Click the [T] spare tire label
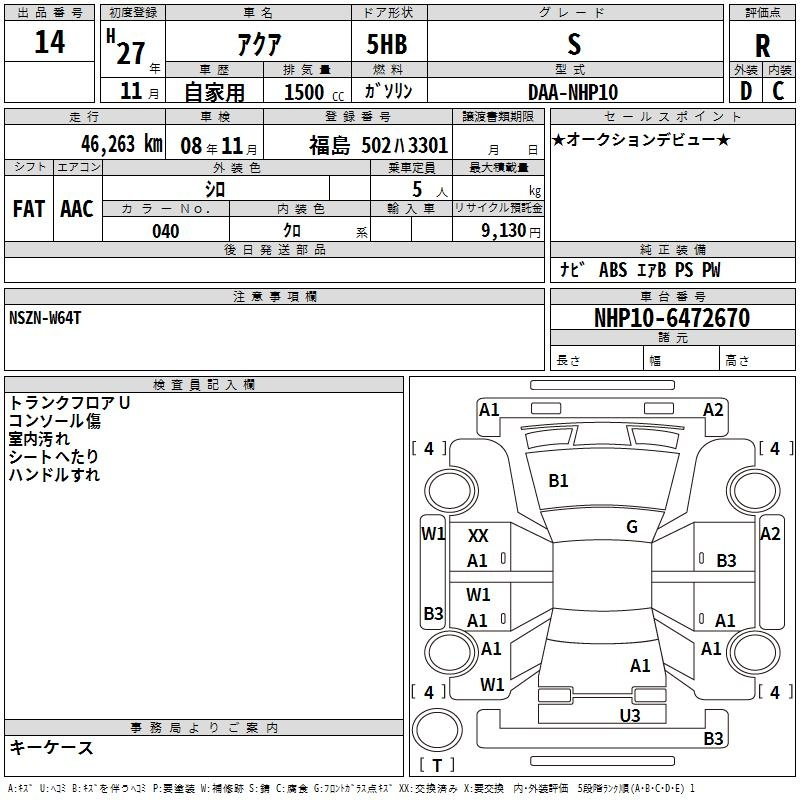800x800 pixels. coord(437,765)
